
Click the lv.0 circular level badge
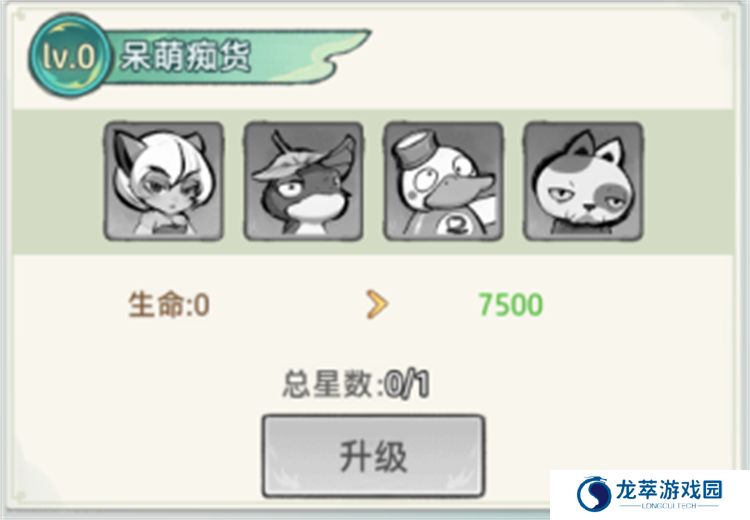pos(69,56)
